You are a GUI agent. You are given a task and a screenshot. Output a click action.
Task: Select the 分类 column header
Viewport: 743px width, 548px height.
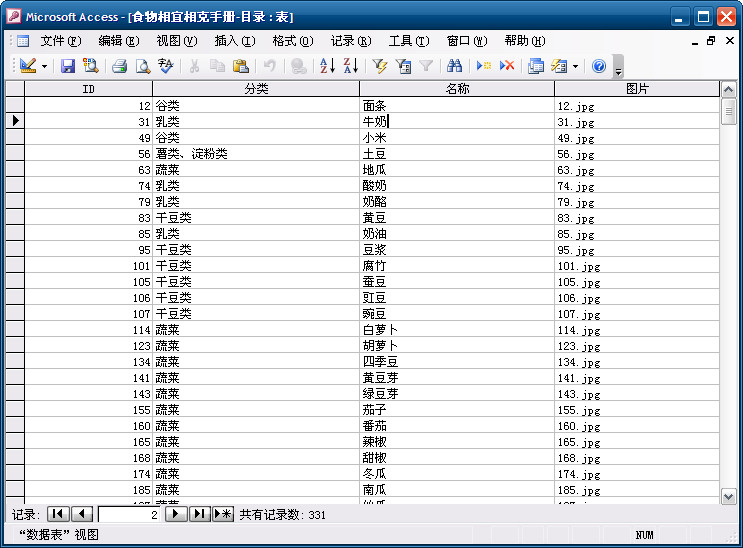click(256, 89)
